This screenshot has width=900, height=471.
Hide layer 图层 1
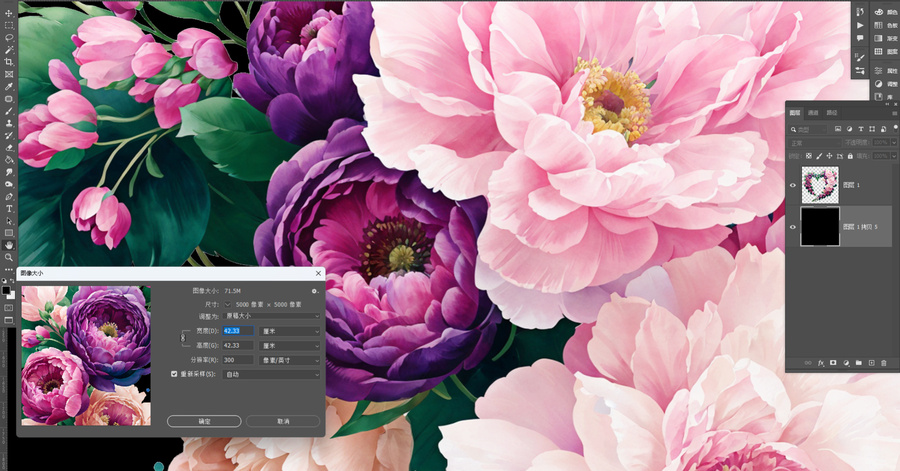point(793,185)
